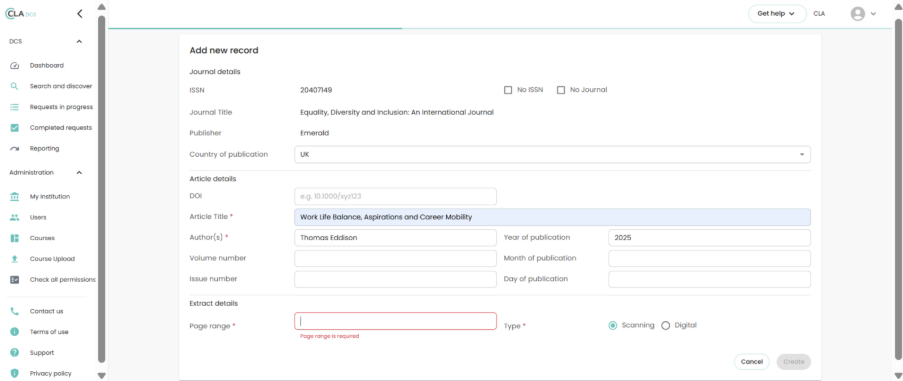Open Courses in the sidebar
Image resolution: width=903 pixels, height=381 pixels.
point(42,238)
